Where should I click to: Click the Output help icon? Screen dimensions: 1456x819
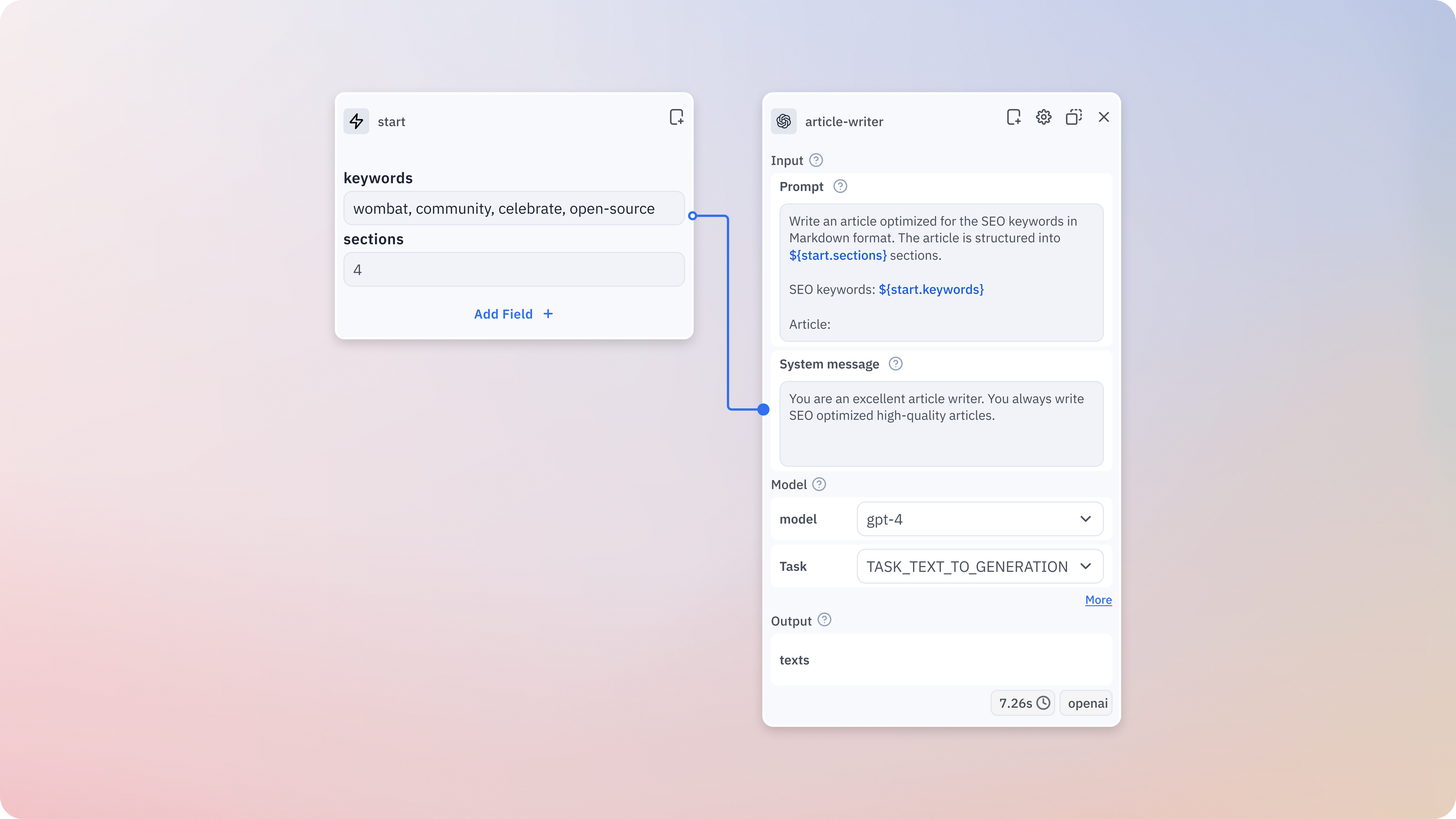[824, 620]
